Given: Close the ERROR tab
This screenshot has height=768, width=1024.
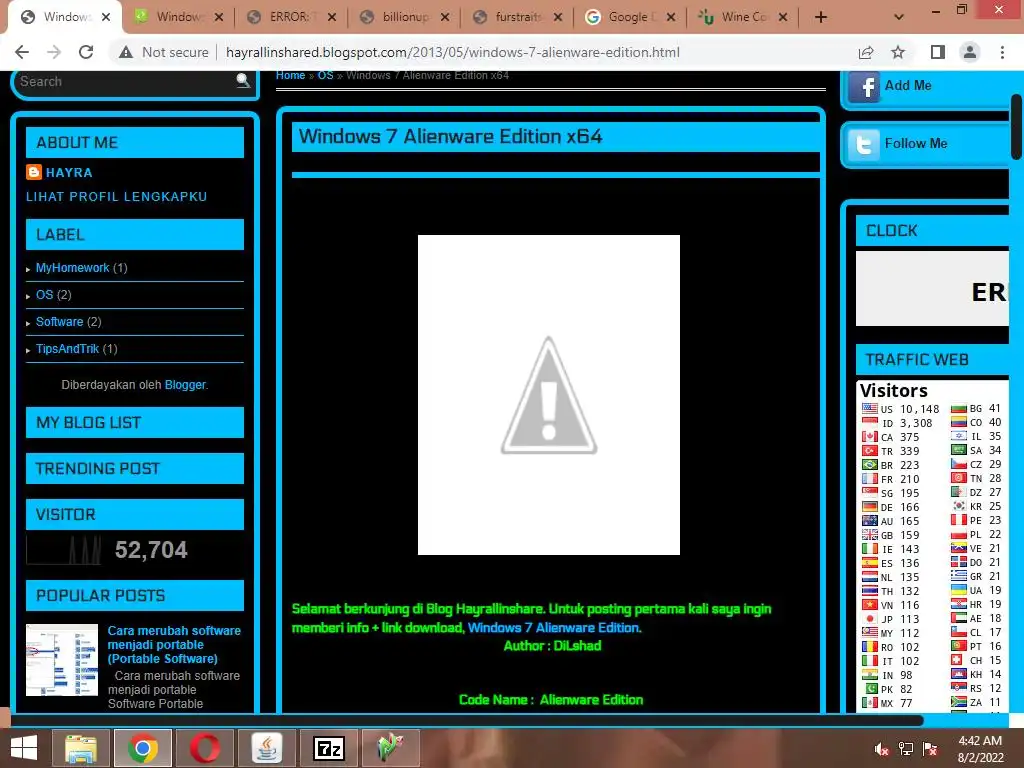Looking at the screenshot, I should pos(332,18).
